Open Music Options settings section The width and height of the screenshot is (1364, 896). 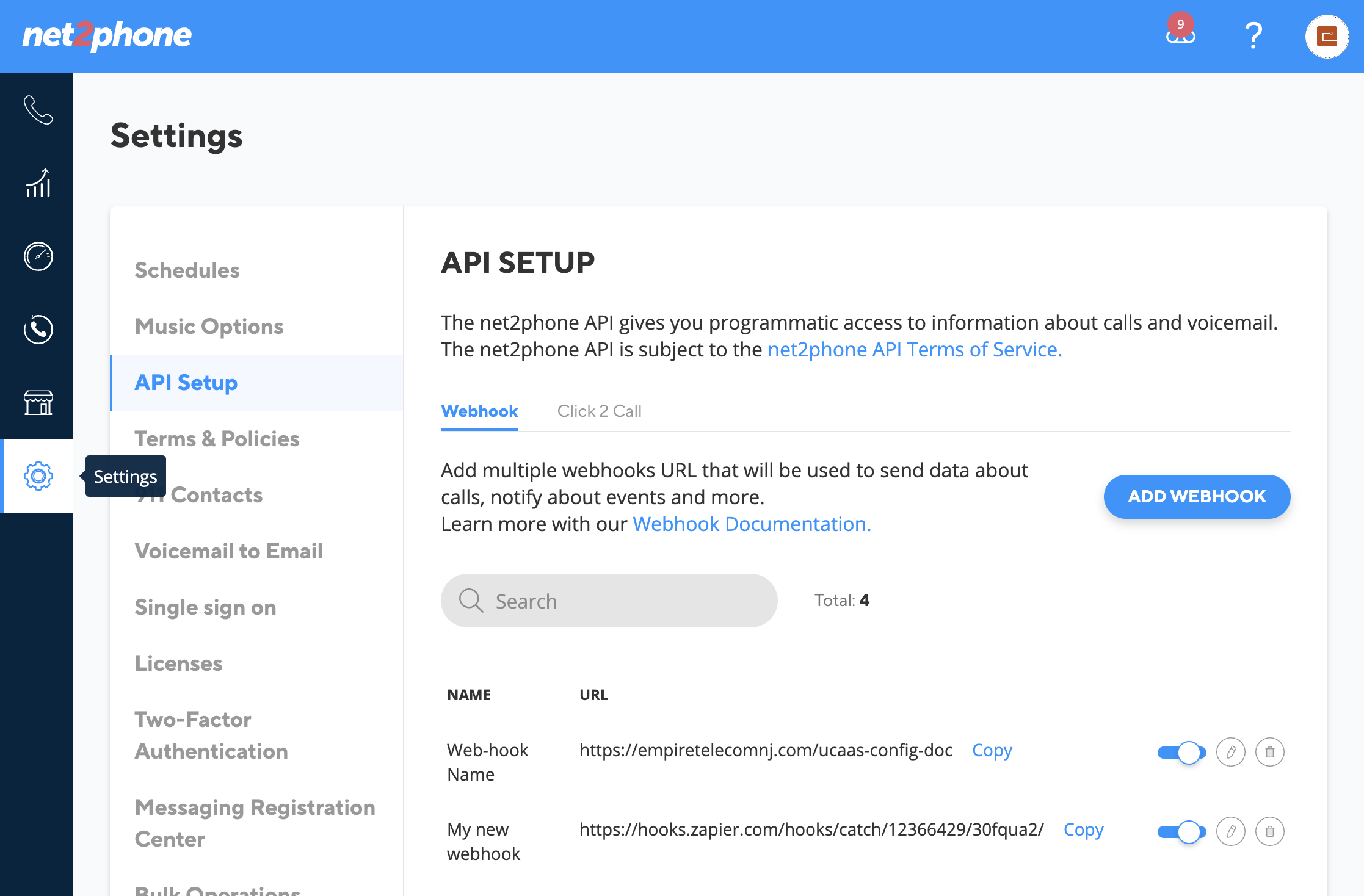[x=209, y=326]
